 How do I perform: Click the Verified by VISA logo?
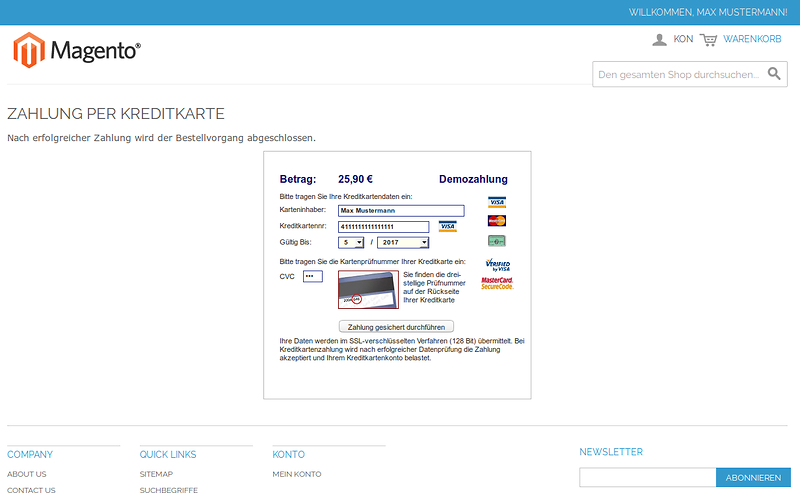tap(497, 265)
